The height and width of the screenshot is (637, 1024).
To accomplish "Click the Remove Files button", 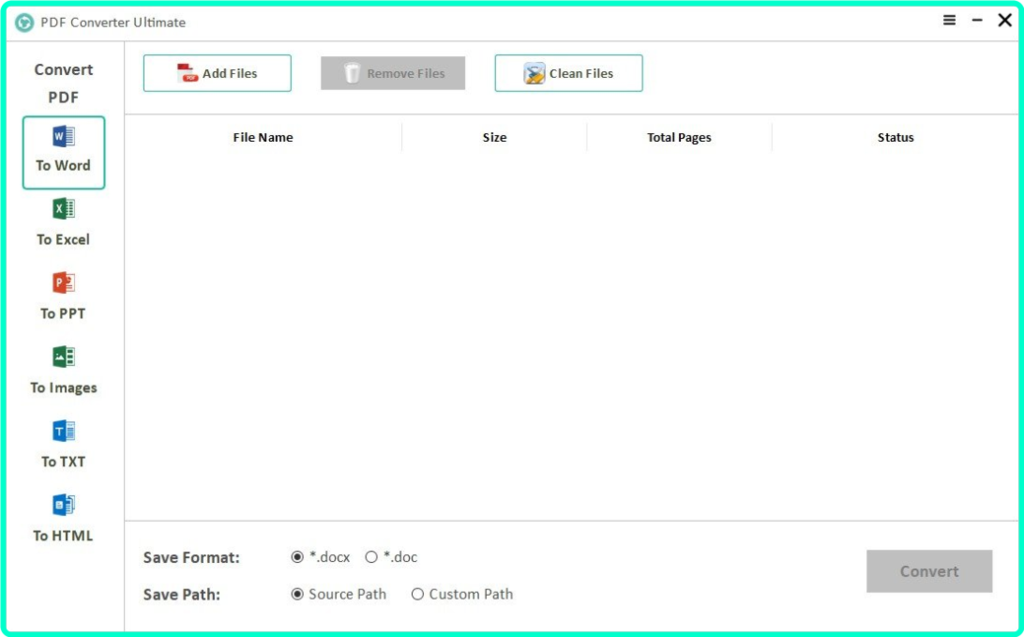I will (392, 73).
